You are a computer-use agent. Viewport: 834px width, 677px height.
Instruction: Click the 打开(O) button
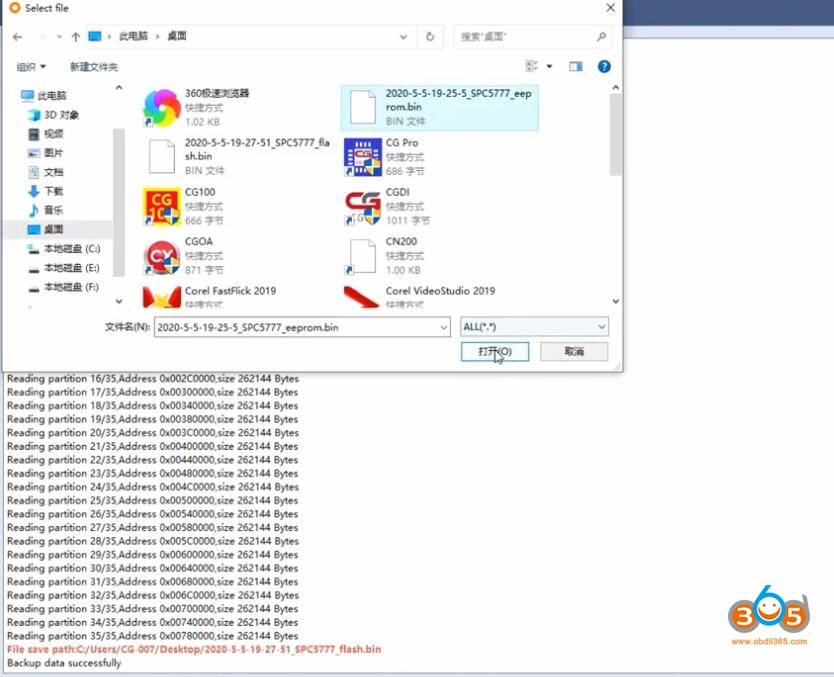tap(495, 352)
